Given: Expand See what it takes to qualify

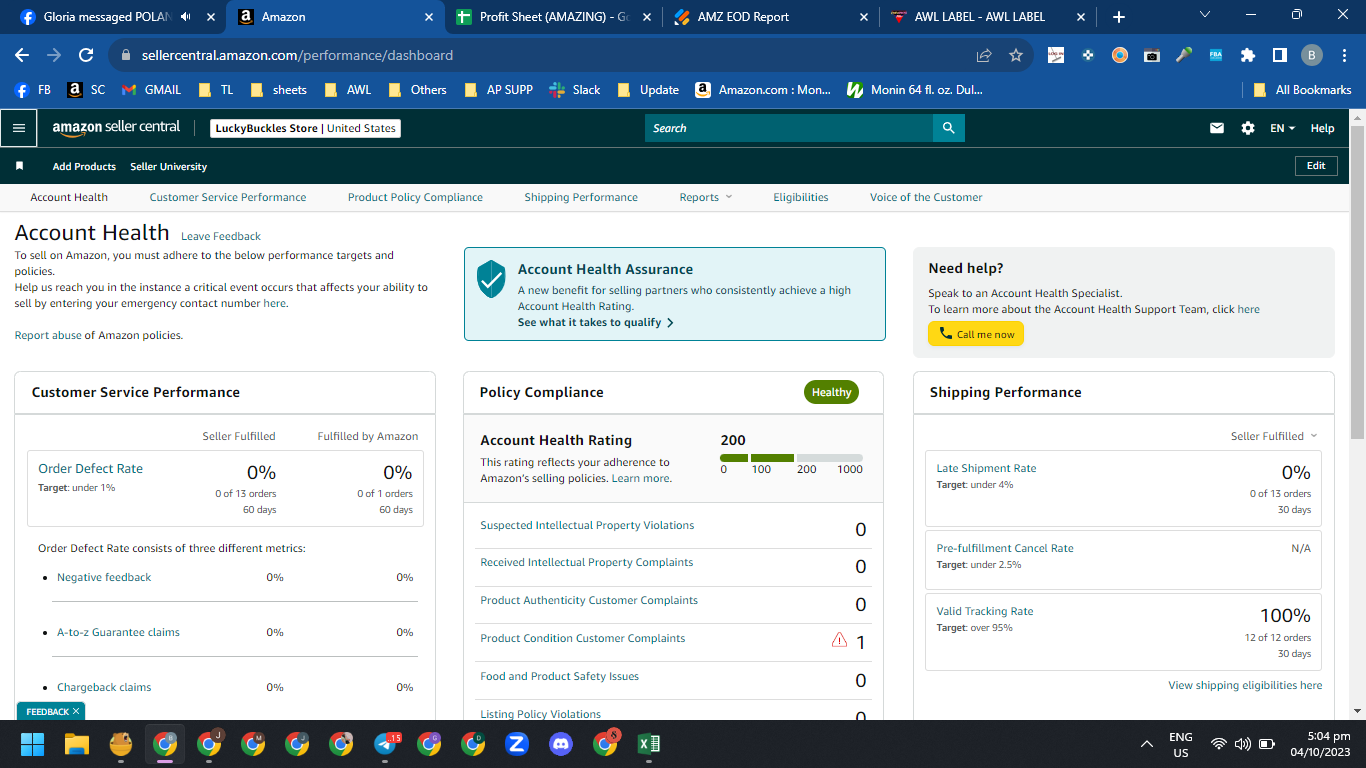Looking at the screenshot, I should [x=596, y=323].
